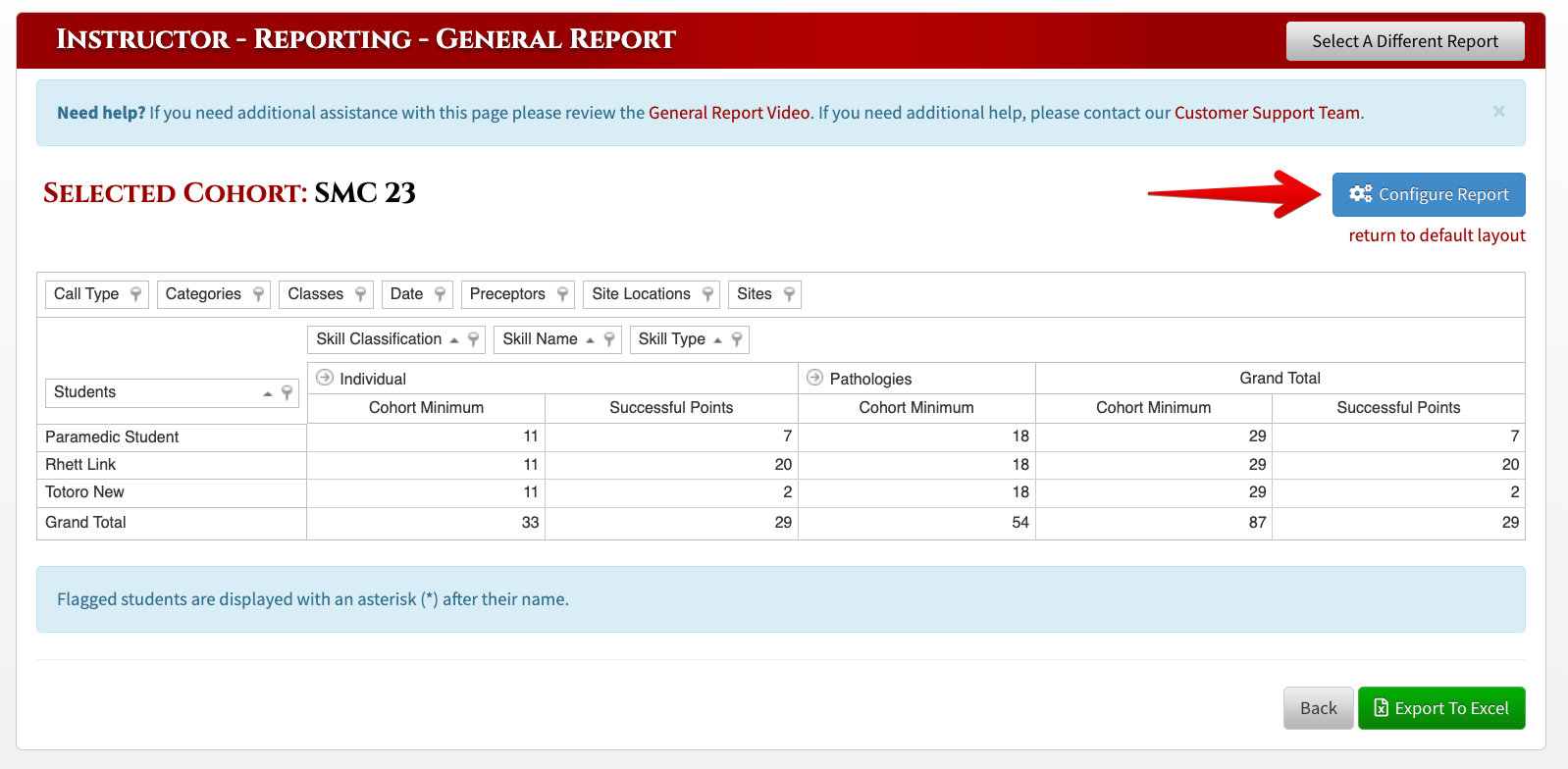The image size is (1568, 769).
Task: Dismiss the Need help banner
Action: pyautogui.click(x=1498, y=112)
